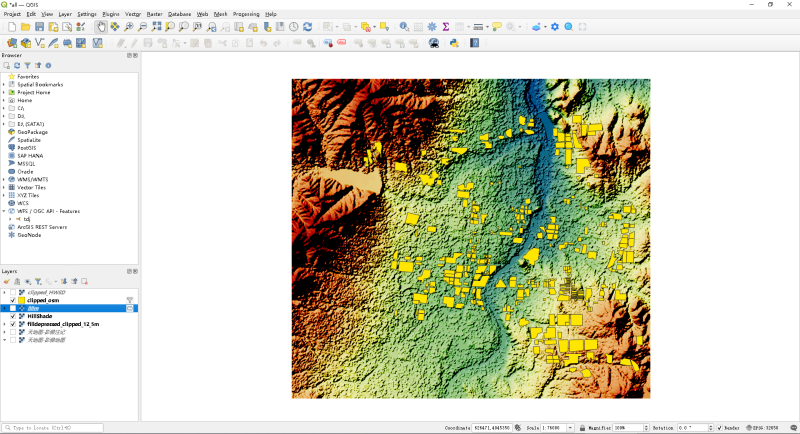Remove layer icon in Layers toolbar
Screen dimensions: 800x434
click(85, 282)
